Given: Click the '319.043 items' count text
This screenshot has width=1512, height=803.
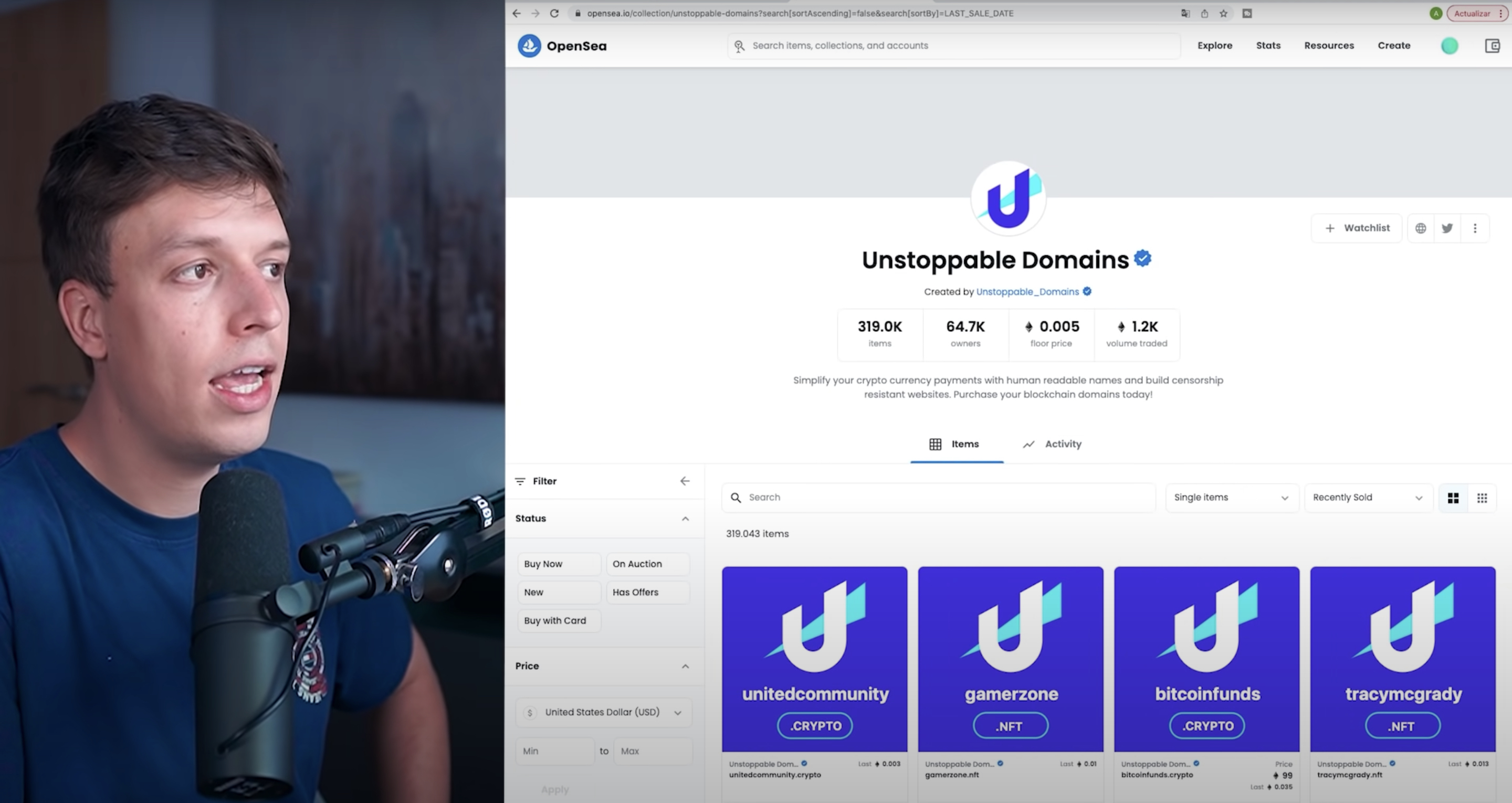Looking at the screenshot, I should click(x=757, y=534).
